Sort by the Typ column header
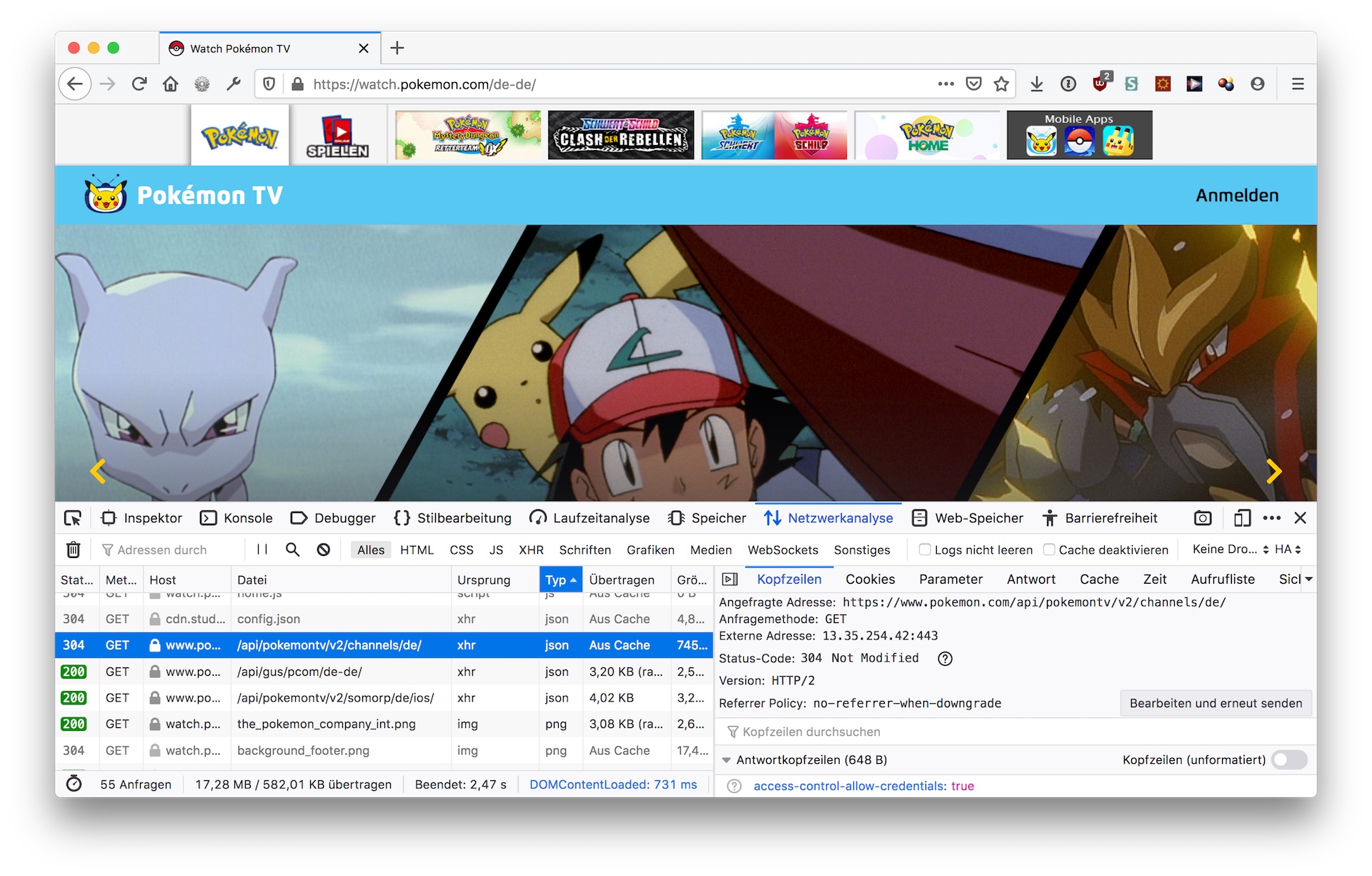This screenshot has width=1372, height=876. point(561,579)
